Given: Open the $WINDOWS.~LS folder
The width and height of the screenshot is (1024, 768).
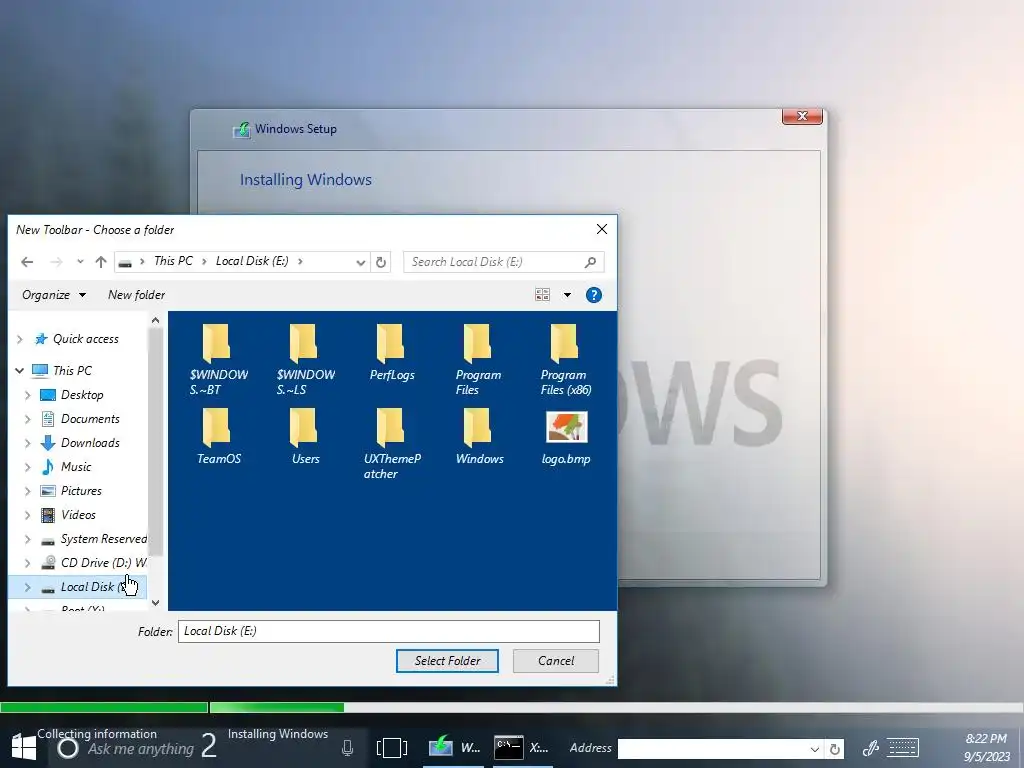Looking at the screenshot, I should click(305, 359).
